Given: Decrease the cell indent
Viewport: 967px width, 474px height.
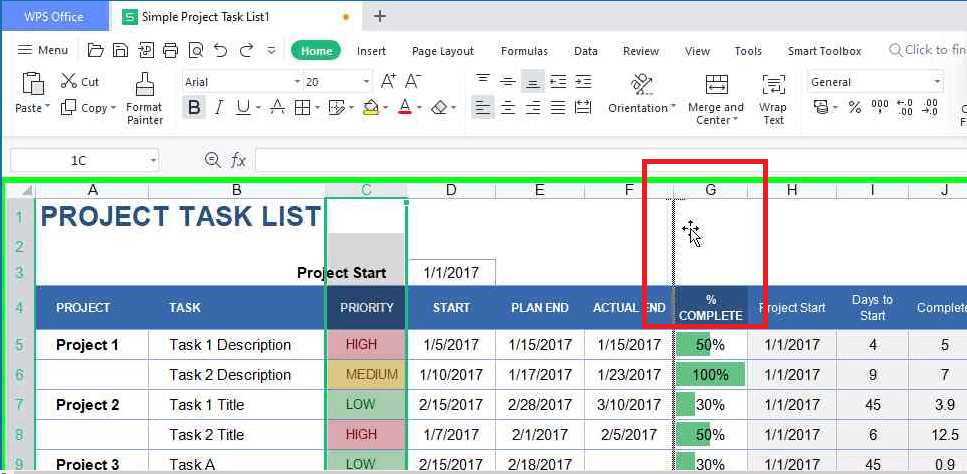Looking at the screenshot, I should click(x=558, y=81).
